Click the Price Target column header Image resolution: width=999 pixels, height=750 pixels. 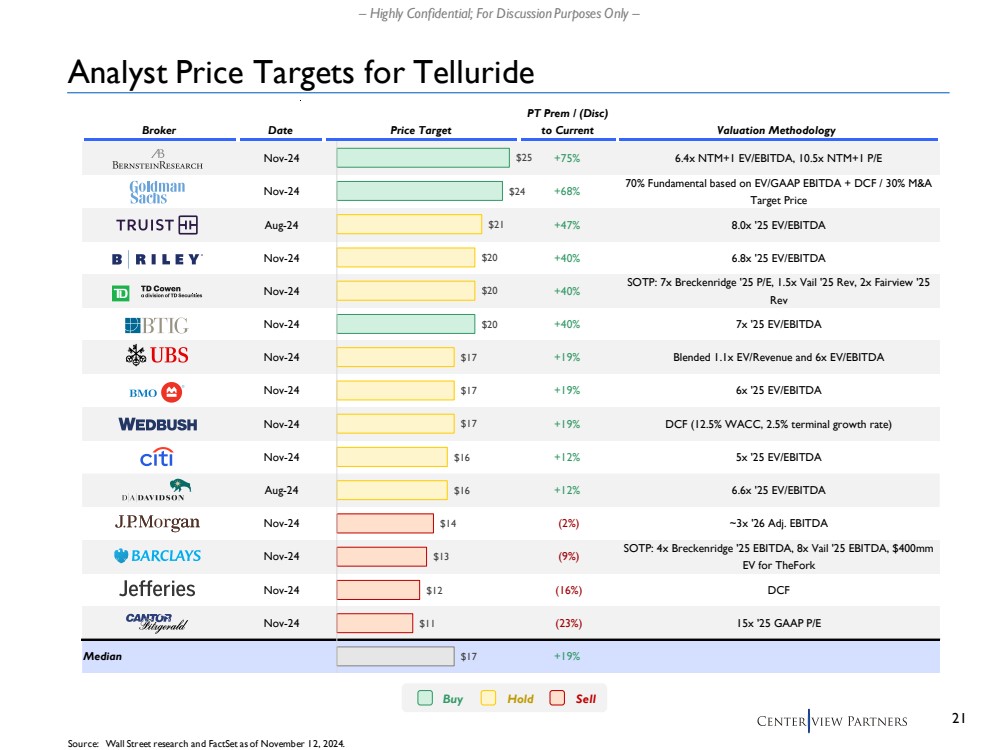[x=420, y=131]
